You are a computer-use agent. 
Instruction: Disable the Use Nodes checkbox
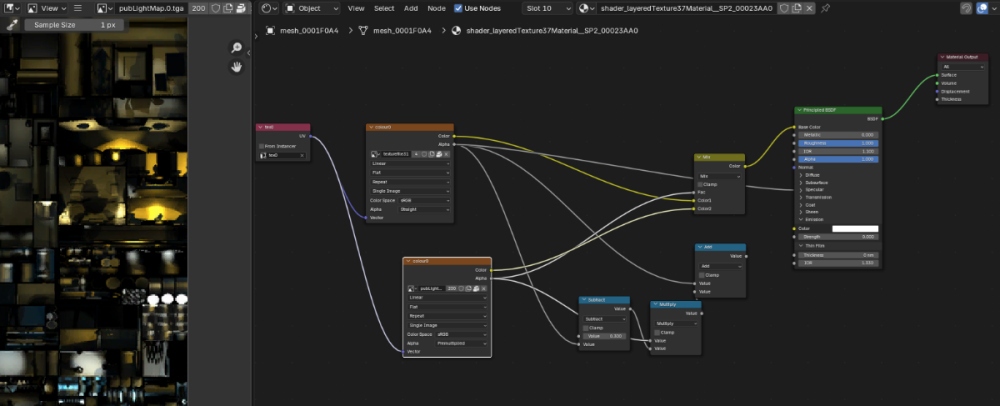459,8
